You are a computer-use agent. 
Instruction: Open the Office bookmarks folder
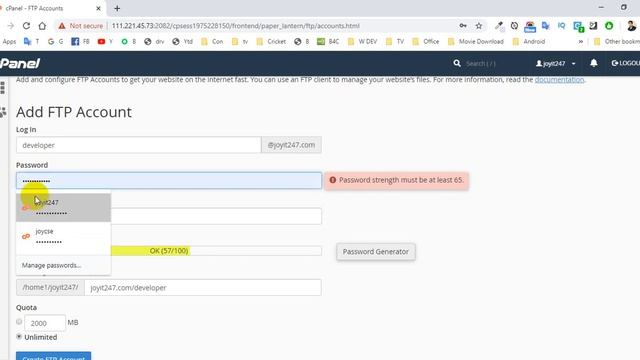[426, 41]
